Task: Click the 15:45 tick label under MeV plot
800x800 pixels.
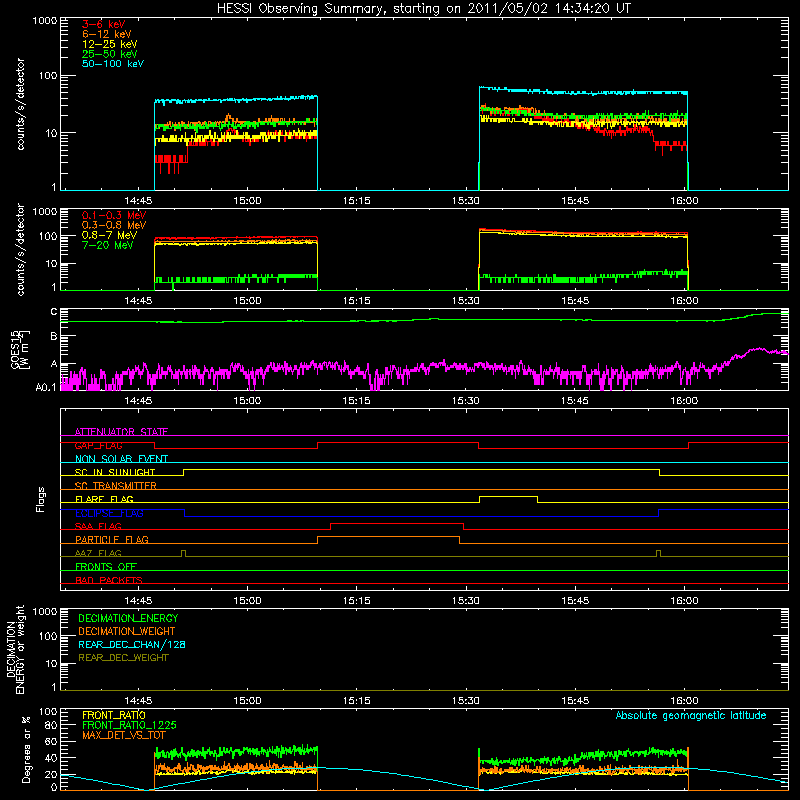Action: pos(575,301)
